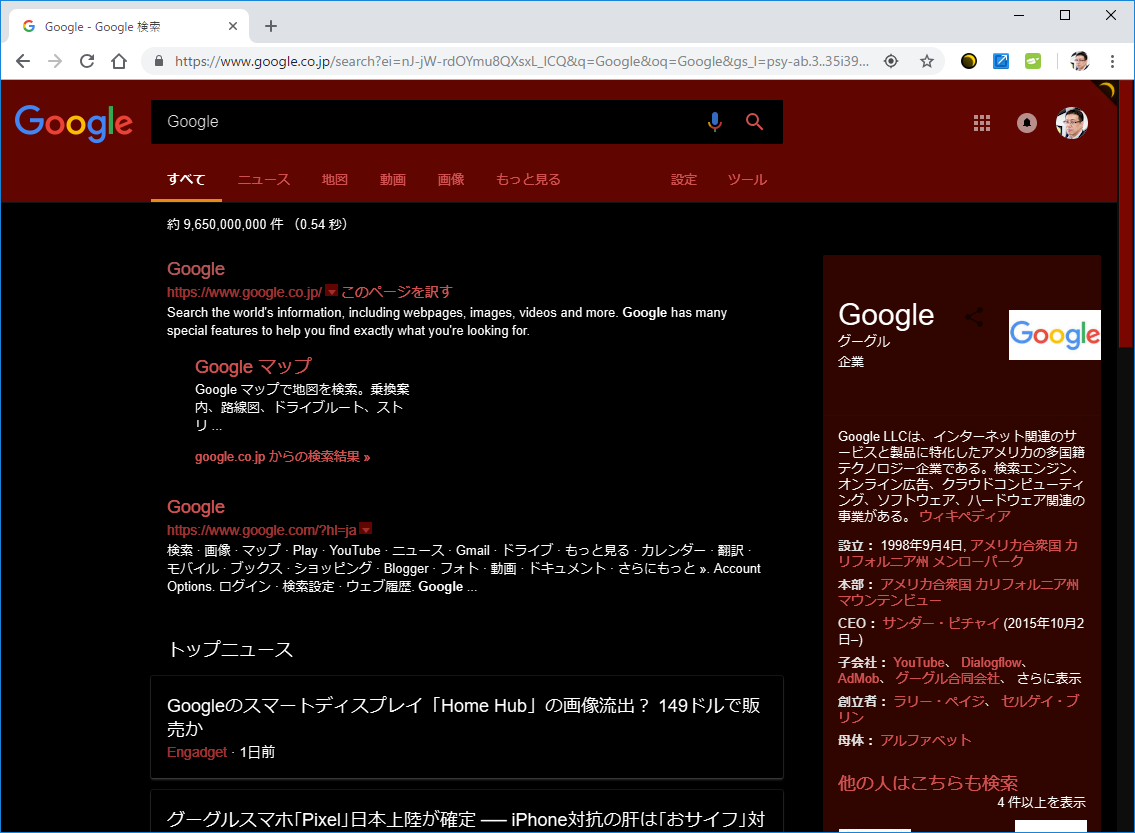Viewport: 1135px width, 833px height.
Task: Switch to the 地図 tab
Action: click(334, 179)
